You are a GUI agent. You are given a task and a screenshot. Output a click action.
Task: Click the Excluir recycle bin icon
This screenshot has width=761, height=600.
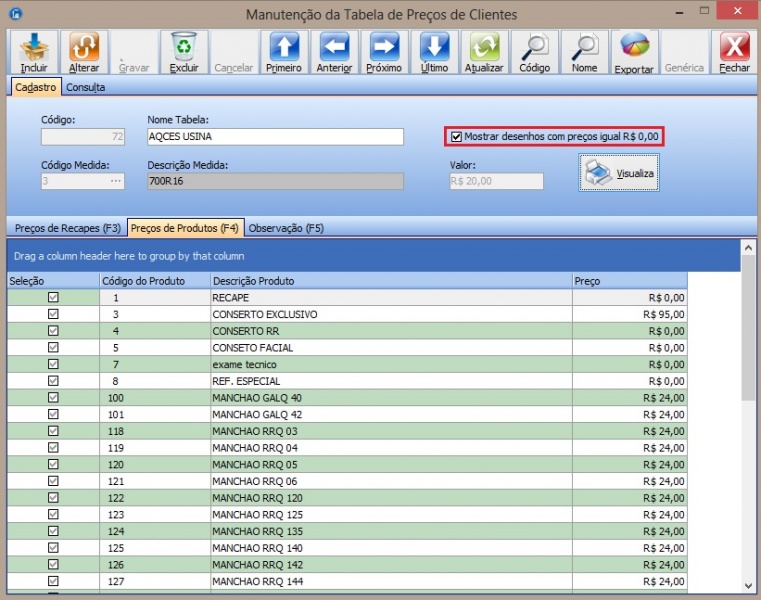(184, 51)
